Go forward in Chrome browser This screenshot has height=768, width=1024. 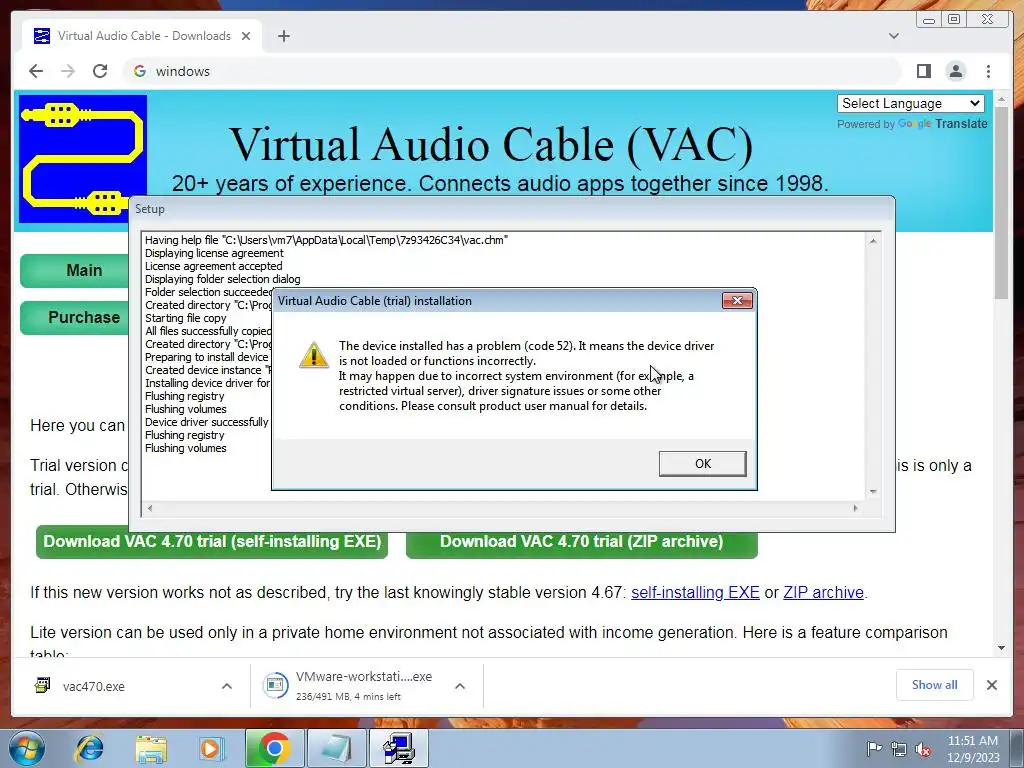tap(68, 71)
